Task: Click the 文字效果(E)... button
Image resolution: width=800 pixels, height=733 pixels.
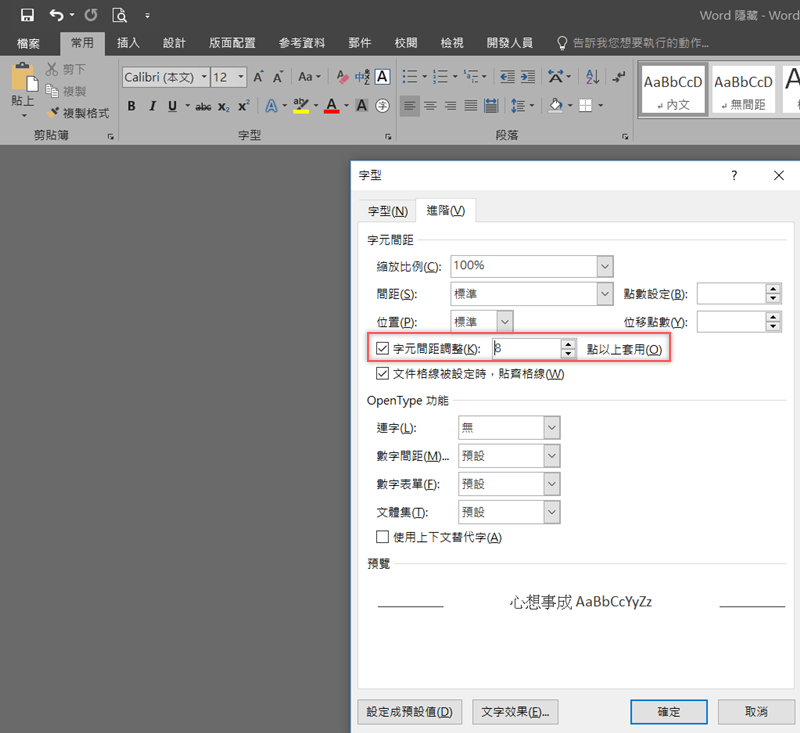Action: (515, 712)
